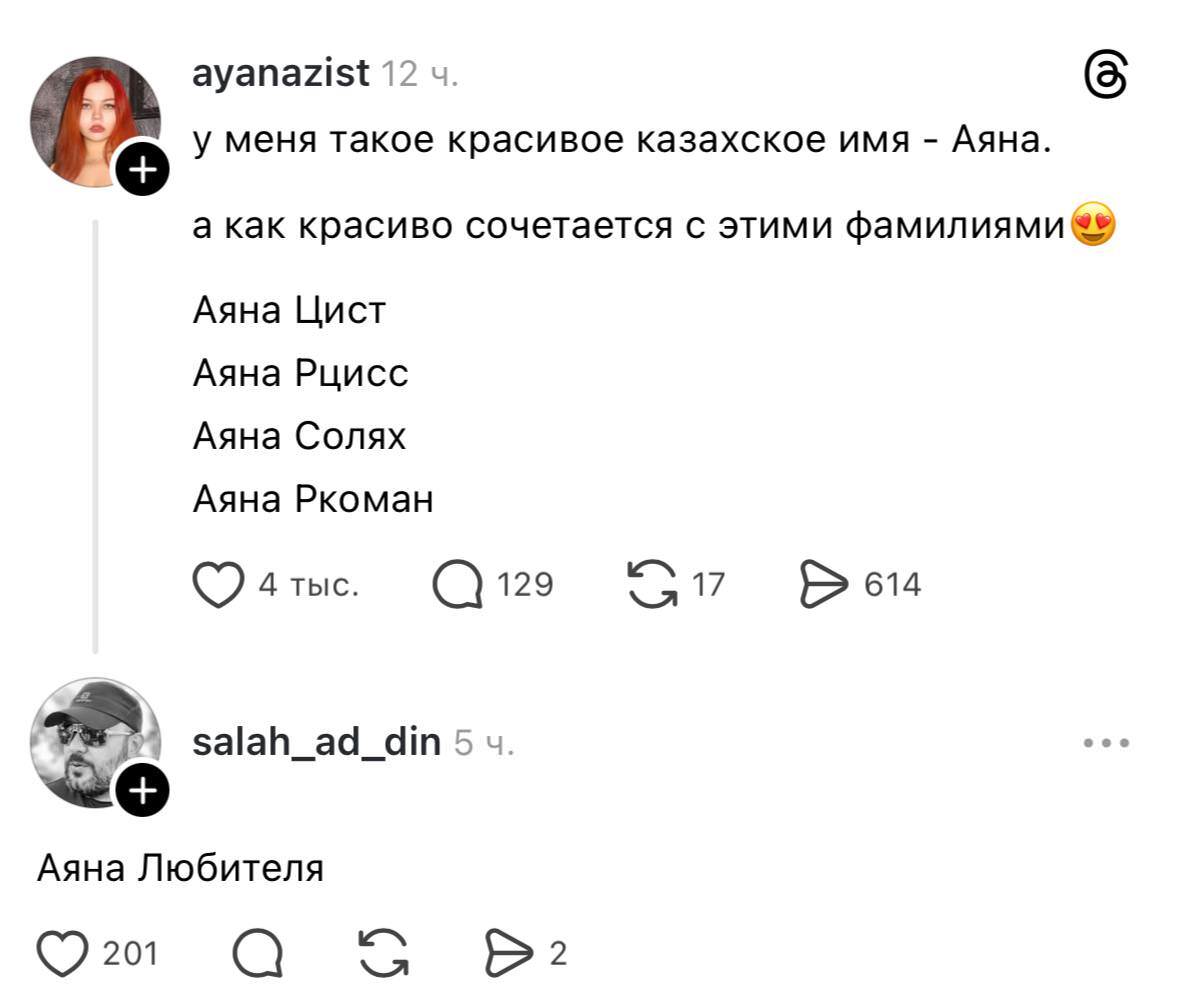Open the three-dot menu on salah_ad_din reply
Viewport: 1178px width, 1004px height.
[x=1107, y=743]
